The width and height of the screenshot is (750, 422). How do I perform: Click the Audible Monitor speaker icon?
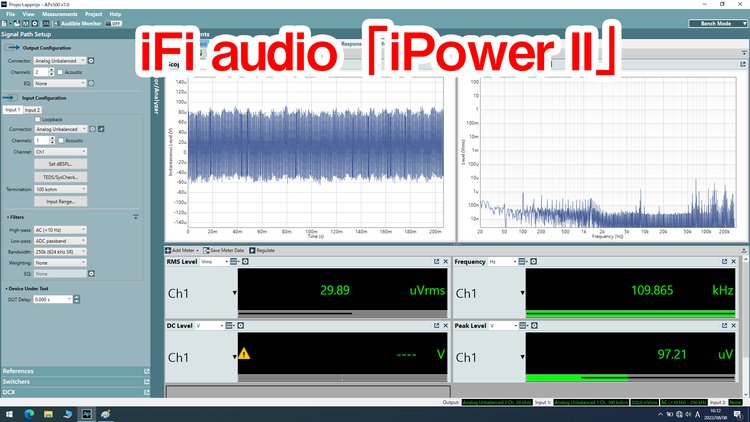(55, 23)
